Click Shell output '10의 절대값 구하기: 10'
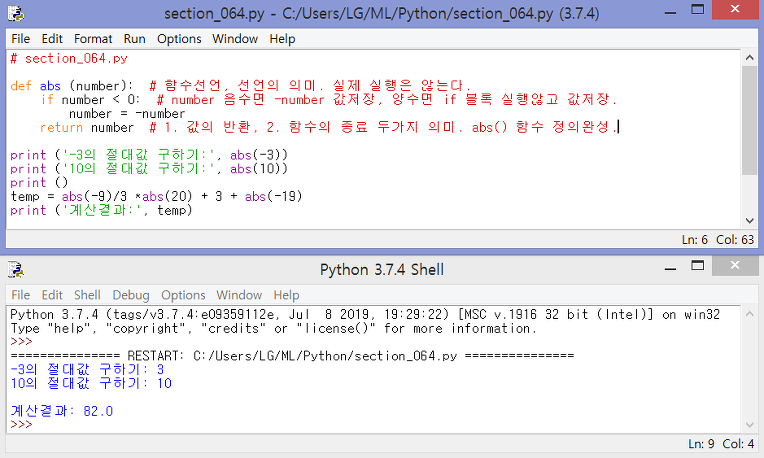764x458 pixels. pyautogui.click(x=91, y=383)
